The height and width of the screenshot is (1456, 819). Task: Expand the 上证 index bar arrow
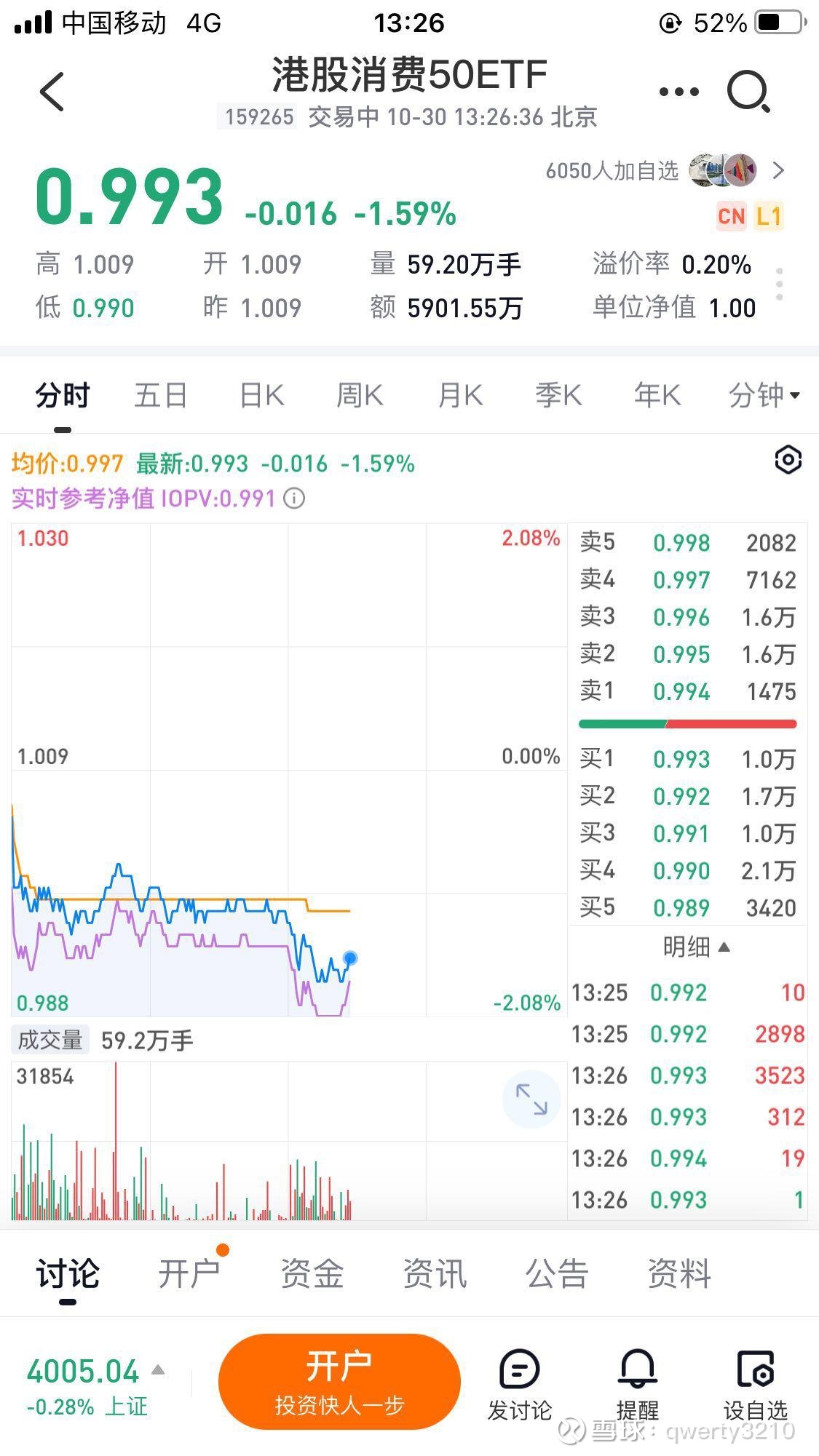pyautogui.click(x=158, y=1370)
